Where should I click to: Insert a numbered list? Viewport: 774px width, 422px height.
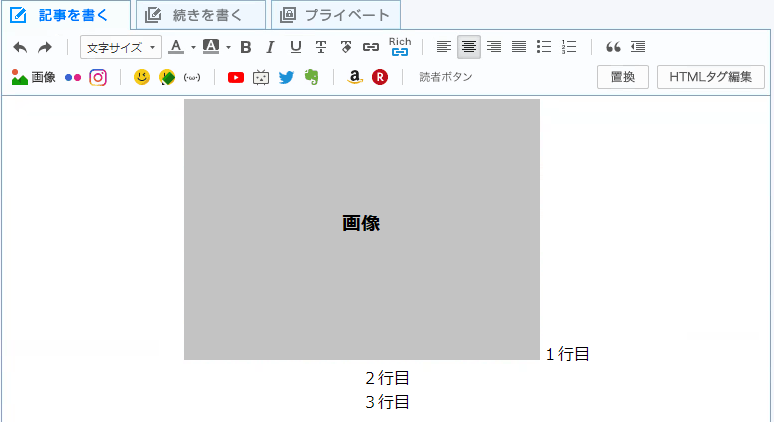569,47
